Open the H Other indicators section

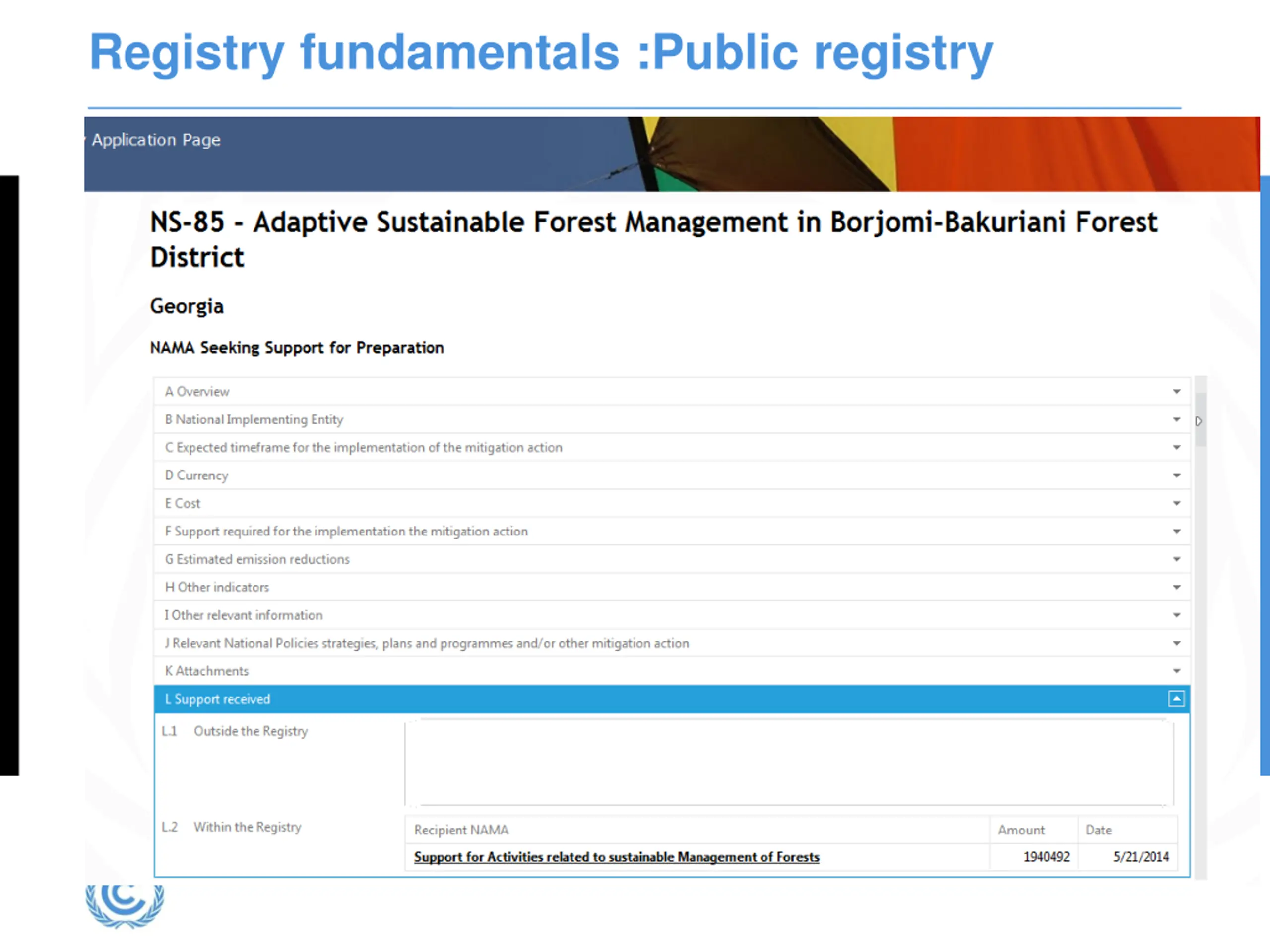[672, 587]
